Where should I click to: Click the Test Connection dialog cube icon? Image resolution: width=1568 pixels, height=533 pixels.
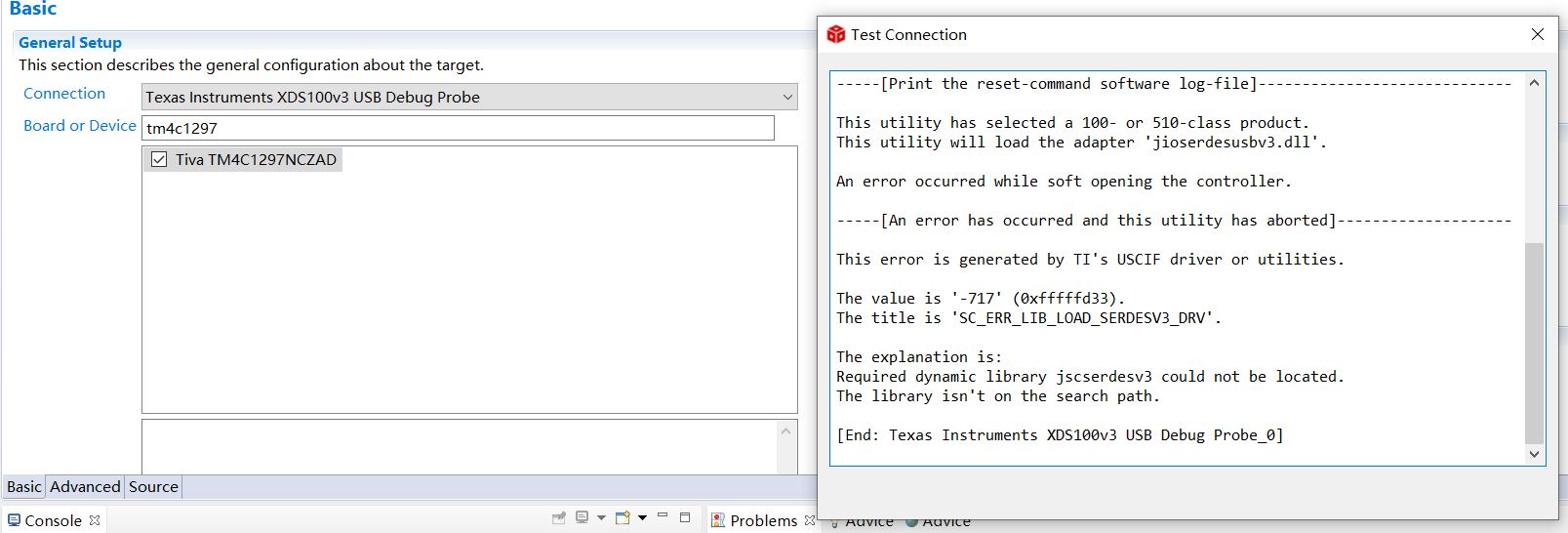pos(836,34)
